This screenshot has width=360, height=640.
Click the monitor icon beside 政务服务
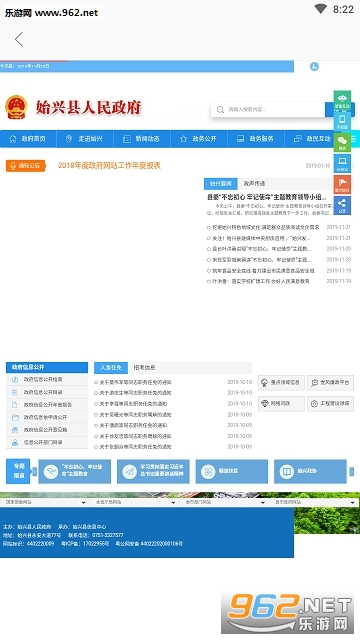pos(241,139)
